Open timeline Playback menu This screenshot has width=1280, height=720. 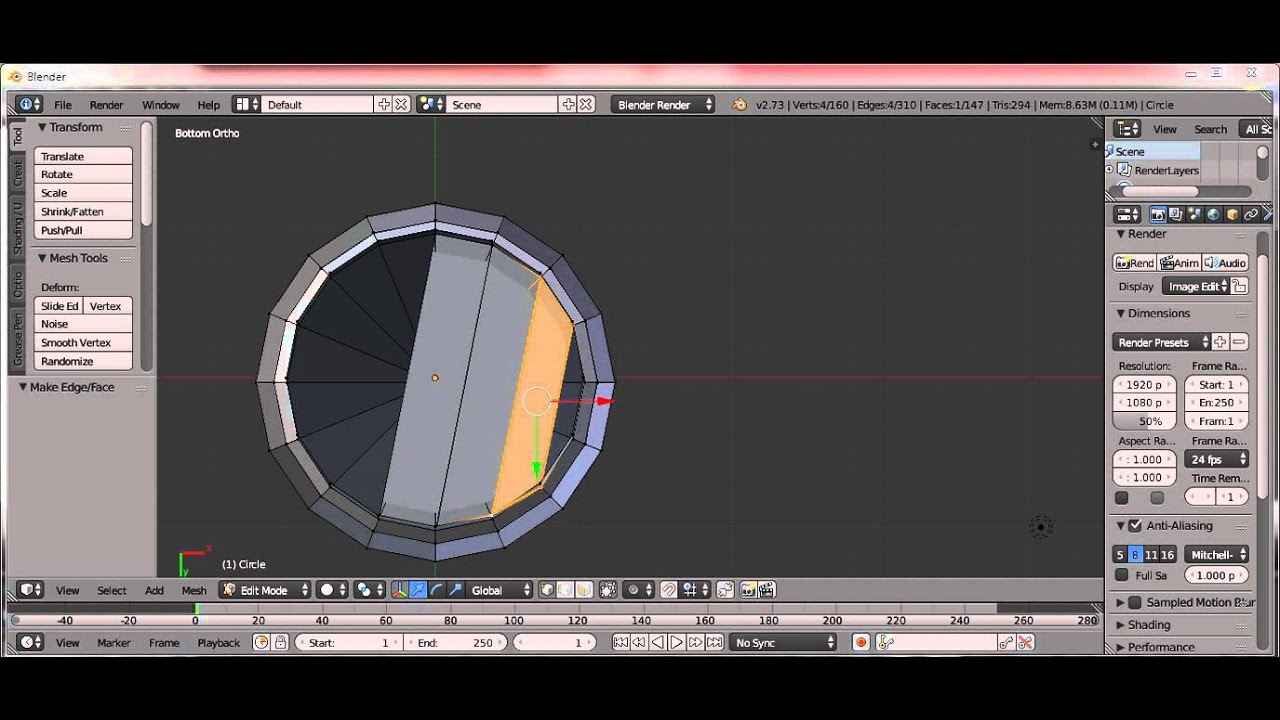[218, 642]
